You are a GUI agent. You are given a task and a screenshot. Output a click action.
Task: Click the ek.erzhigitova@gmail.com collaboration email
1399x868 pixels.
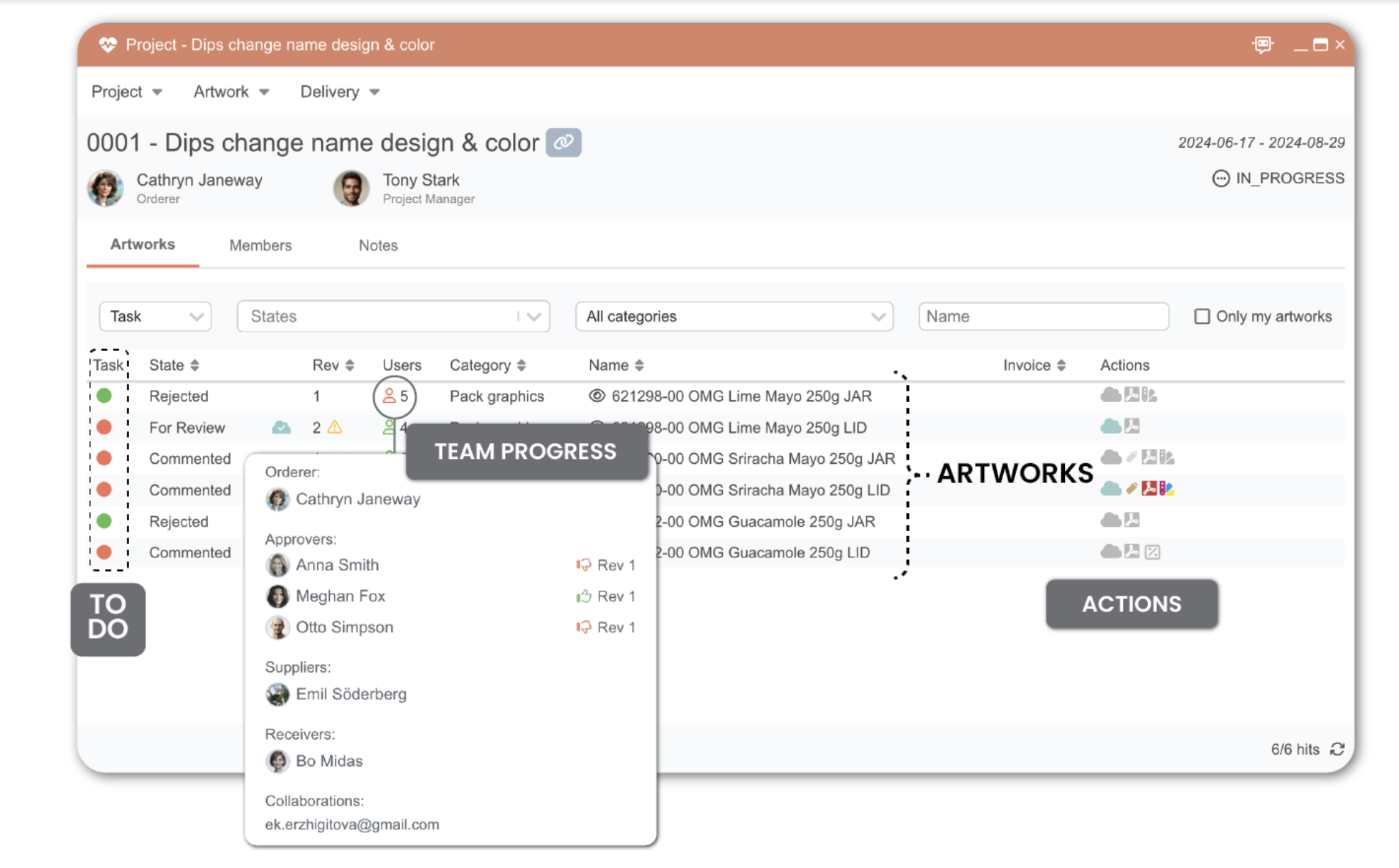[x=352, y=824]
